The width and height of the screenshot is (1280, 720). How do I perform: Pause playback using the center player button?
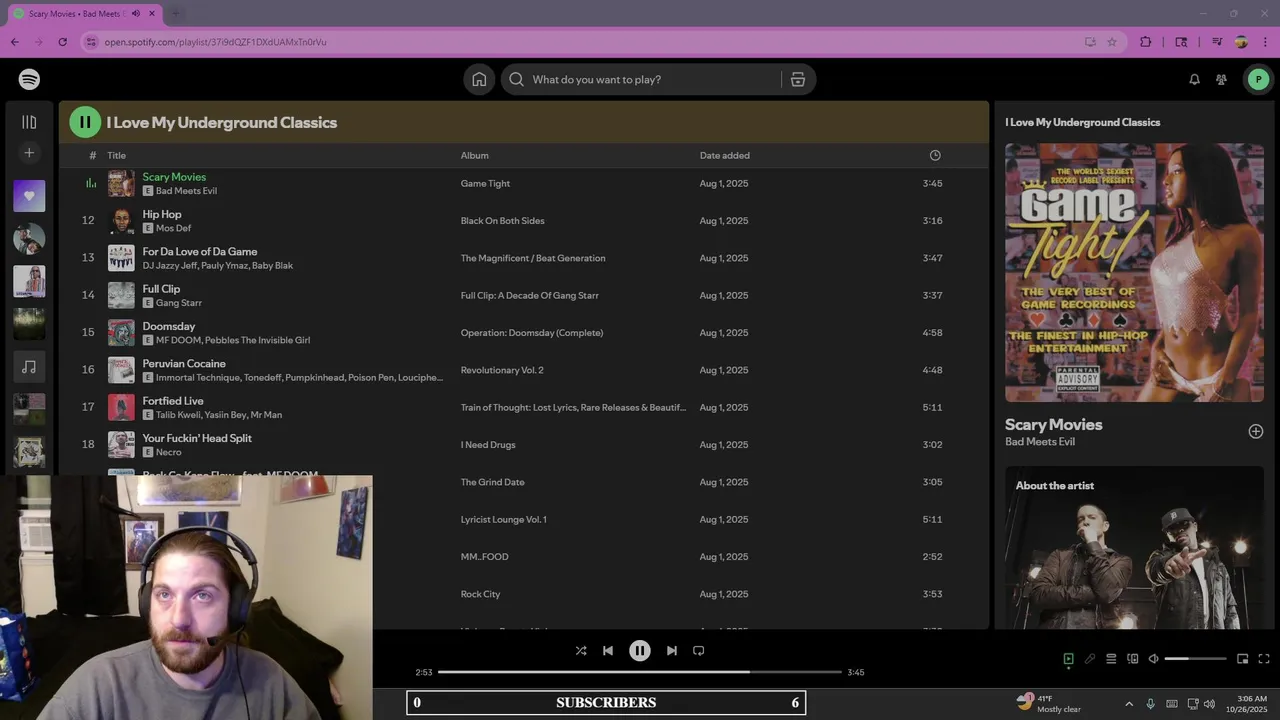coord(640,650)
